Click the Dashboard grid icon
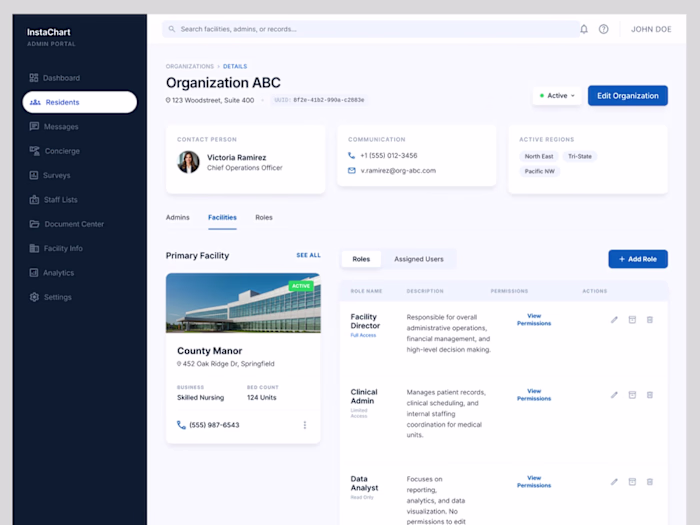This screenshot has width=700, height=525. click(34, 78)
